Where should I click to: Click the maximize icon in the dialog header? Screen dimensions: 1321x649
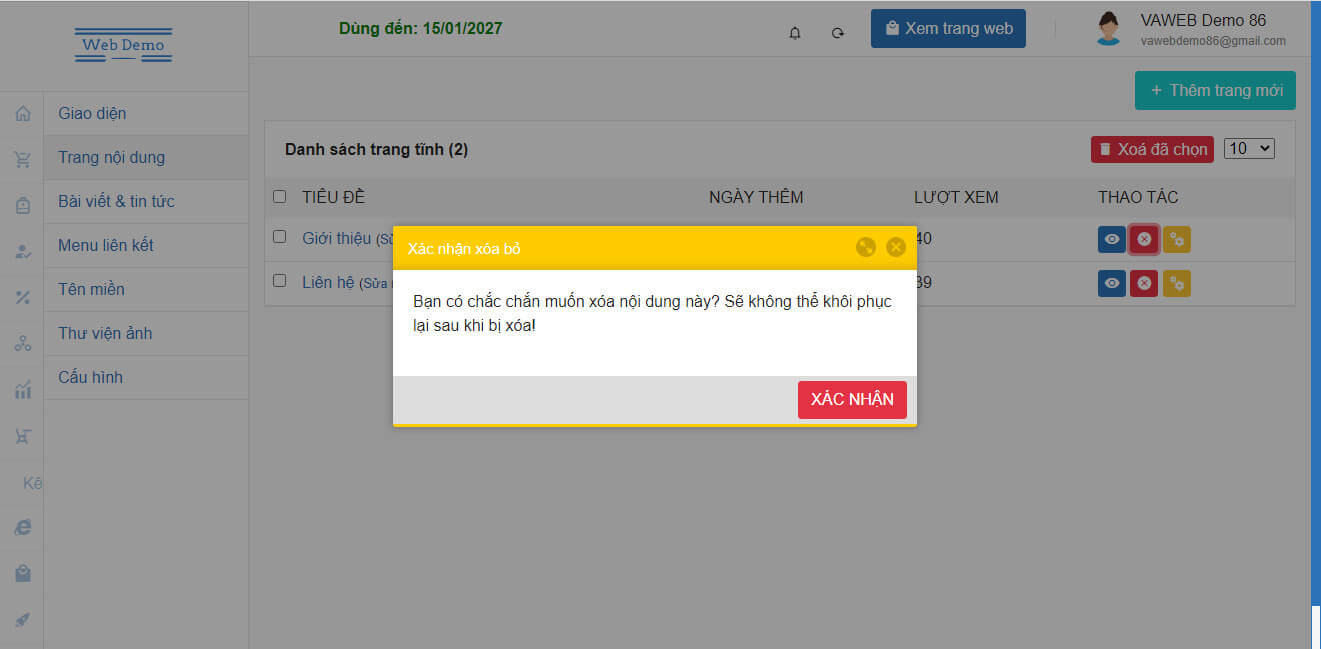coord(866,247)
